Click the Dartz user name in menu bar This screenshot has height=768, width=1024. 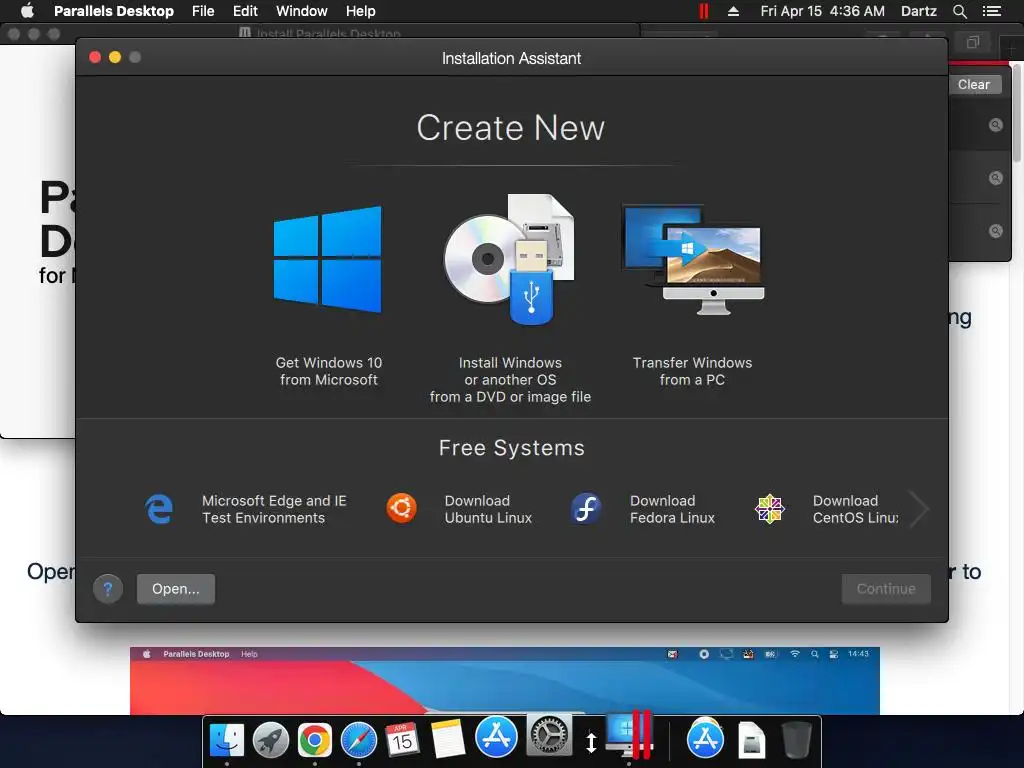coord(918,11)
